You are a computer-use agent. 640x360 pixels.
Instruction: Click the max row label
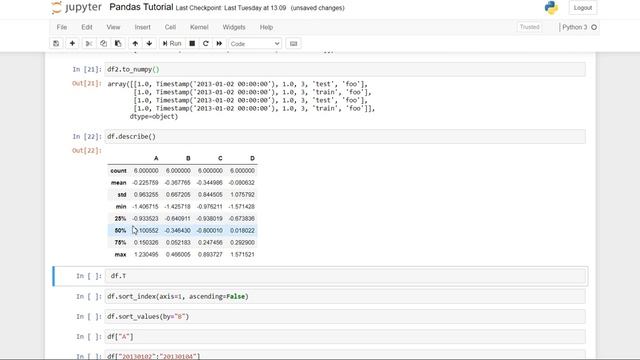pos(120,254)
